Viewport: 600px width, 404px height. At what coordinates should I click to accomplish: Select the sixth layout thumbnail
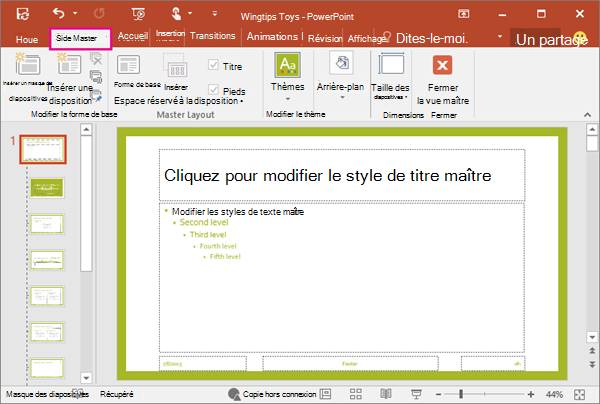click(x=47, y=332)
